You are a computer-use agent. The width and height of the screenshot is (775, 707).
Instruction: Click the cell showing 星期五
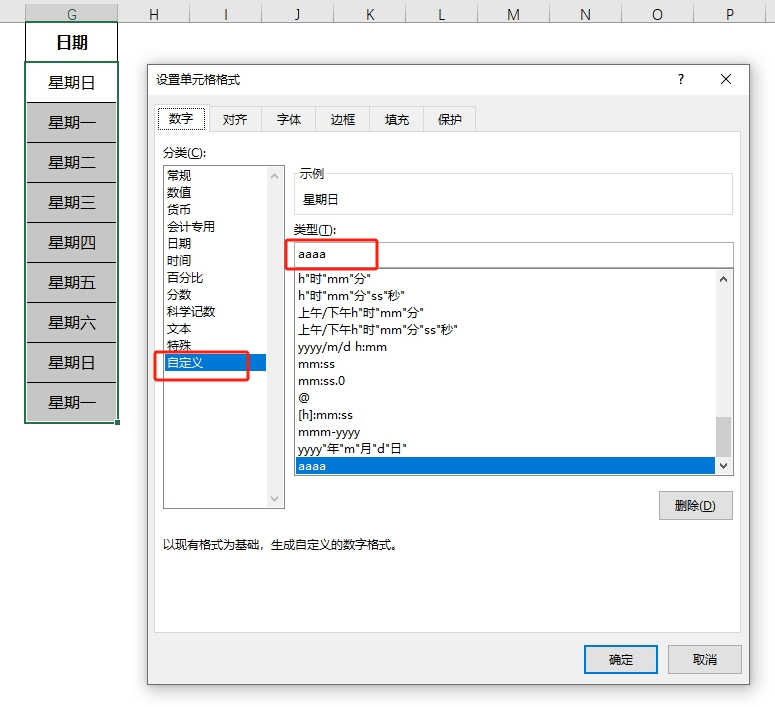click(72, 283)
